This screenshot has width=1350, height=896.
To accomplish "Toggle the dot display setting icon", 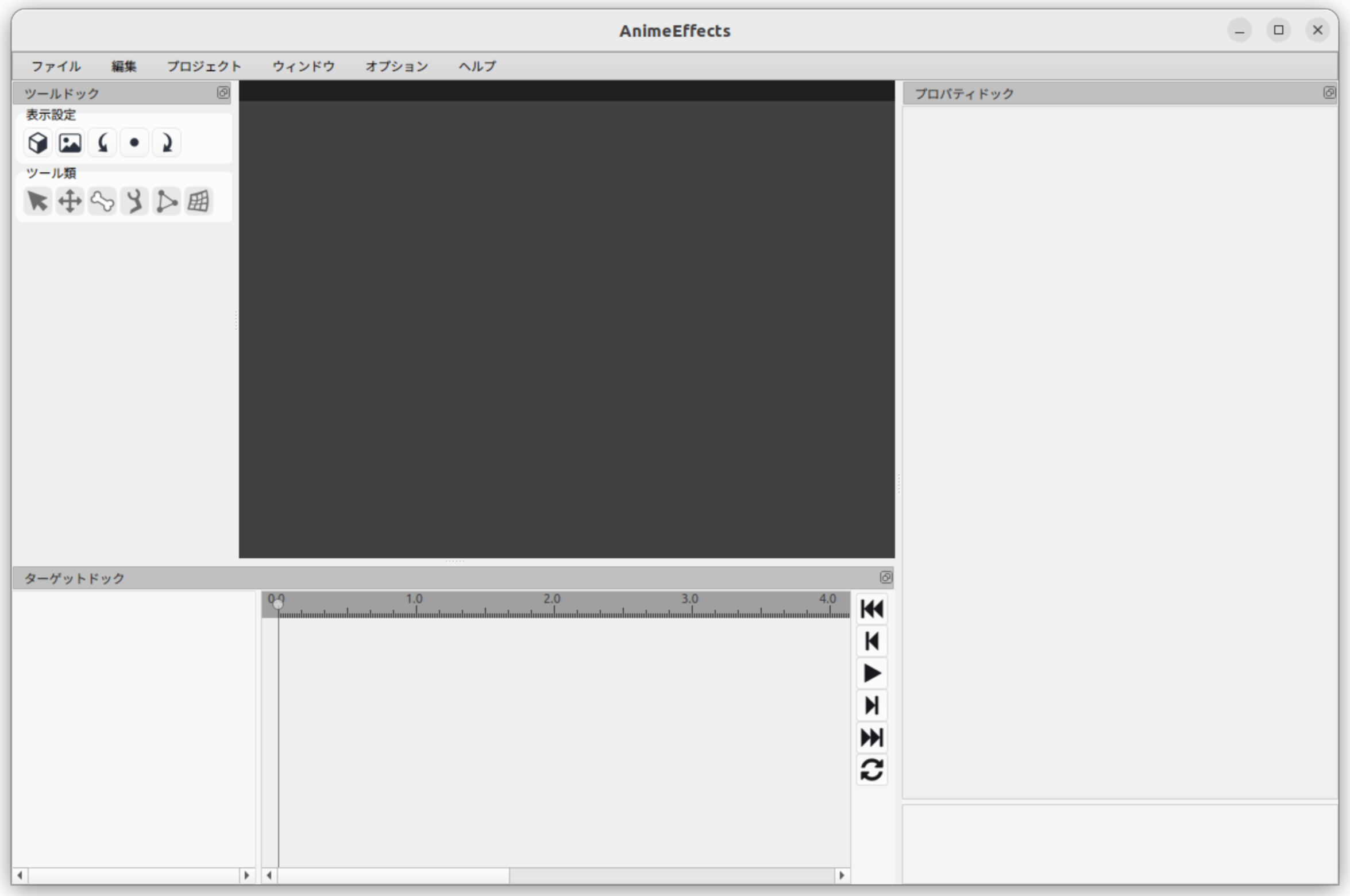I will 134,143.
